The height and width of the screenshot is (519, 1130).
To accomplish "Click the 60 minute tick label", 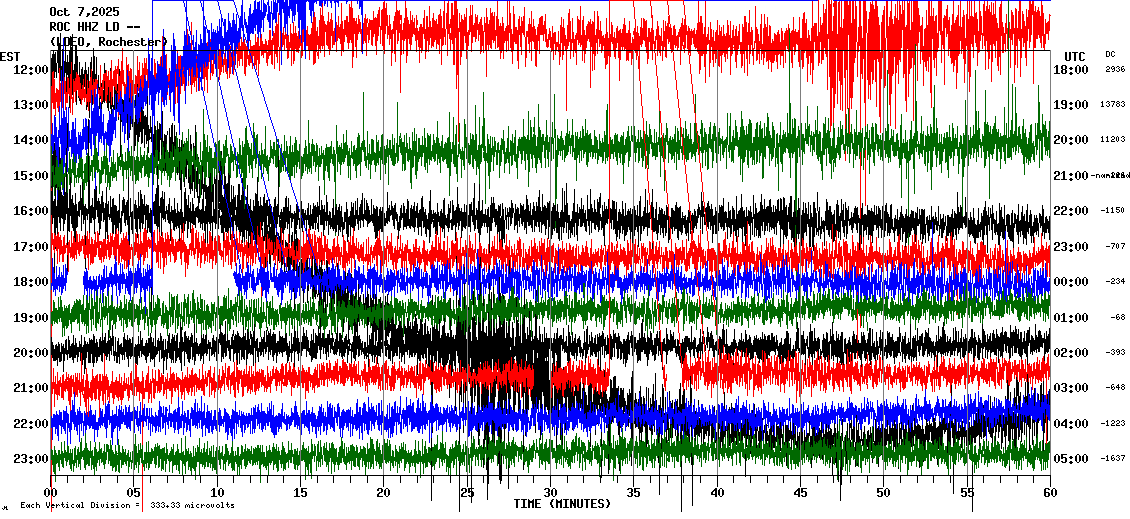I will [1049, 493].
